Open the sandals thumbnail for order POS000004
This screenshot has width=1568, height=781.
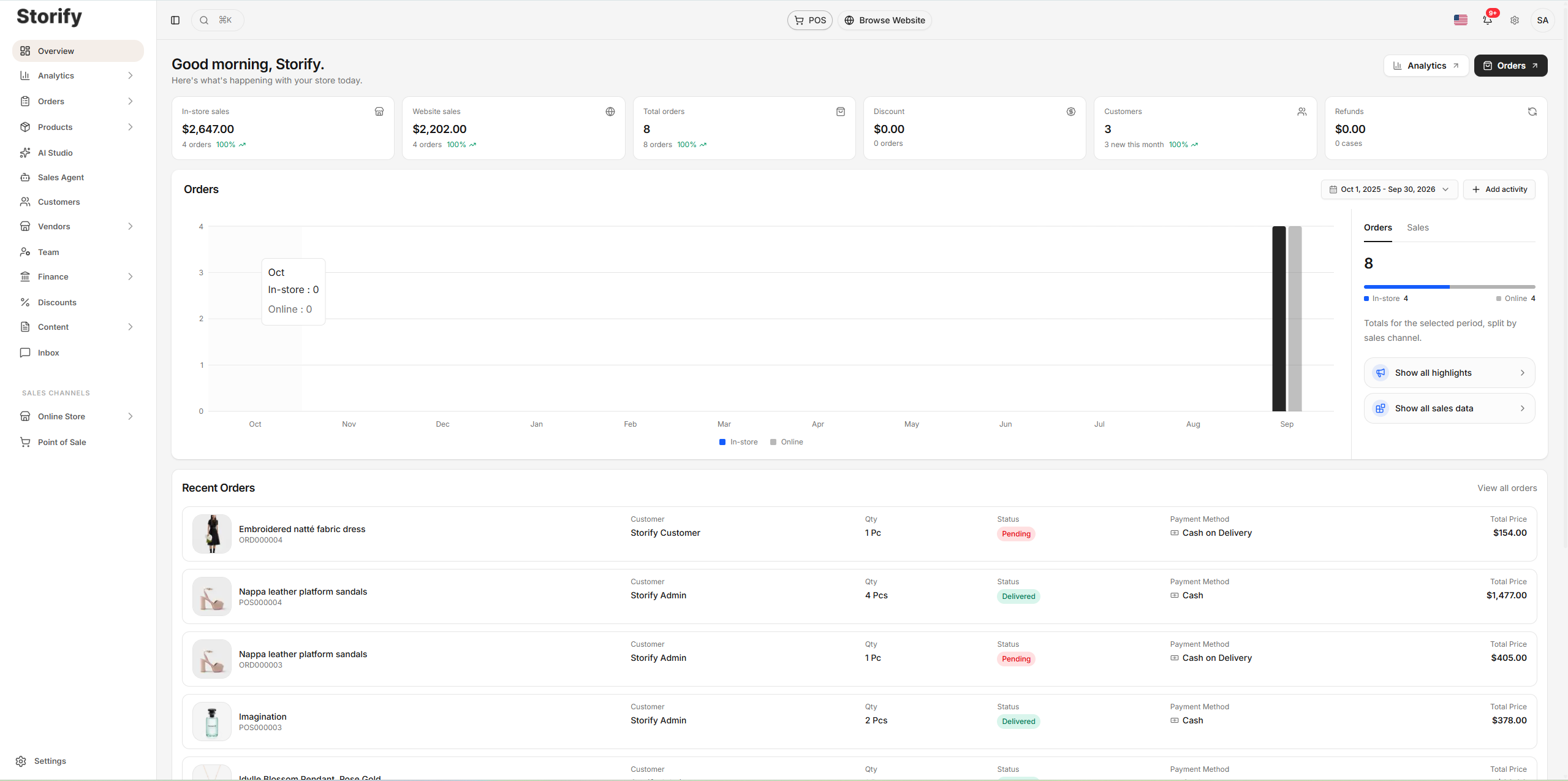pyautogui.click(x=212, y=596)
